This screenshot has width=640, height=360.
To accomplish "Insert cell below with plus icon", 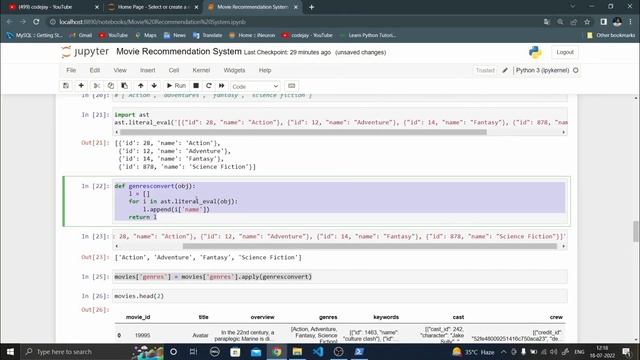I will coord(81,86).
